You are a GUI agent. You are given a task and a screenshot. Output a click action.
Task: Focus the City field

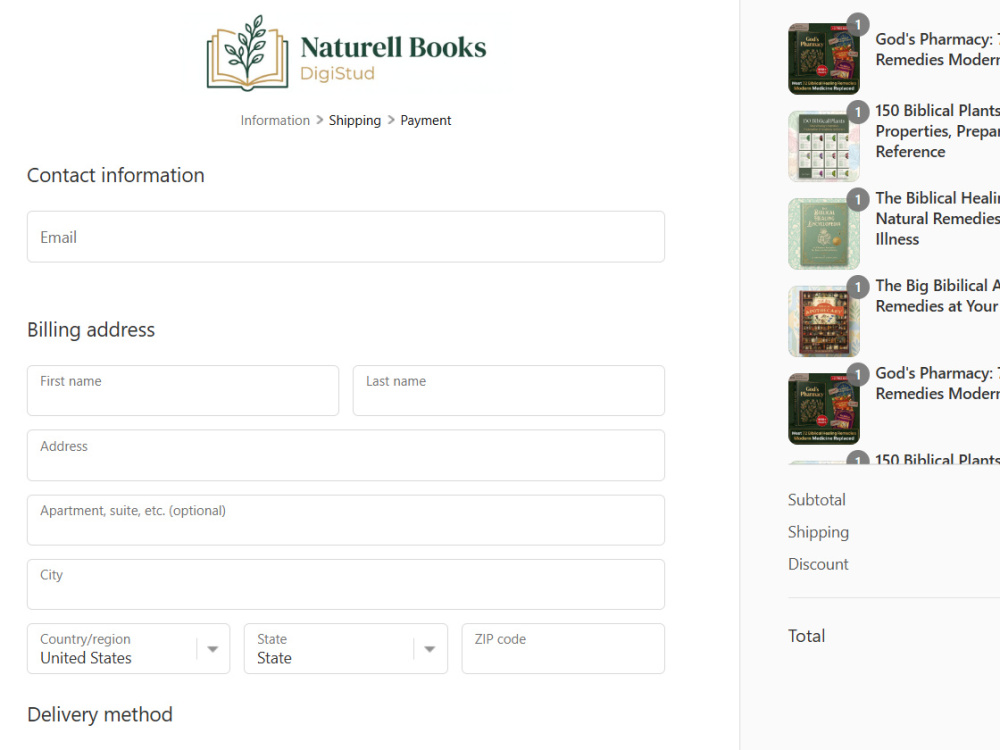(x=346, y=584)
